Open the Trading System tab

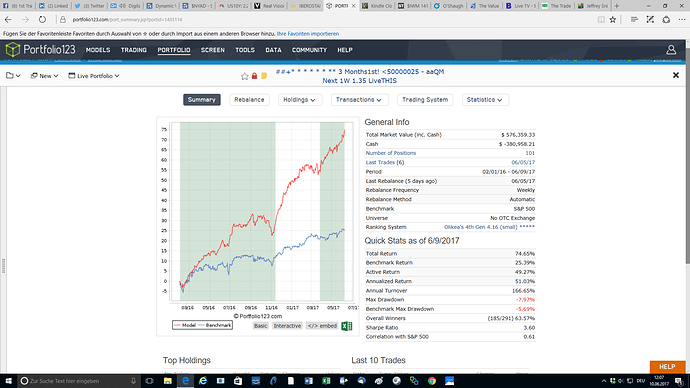[x=425, y=100]
